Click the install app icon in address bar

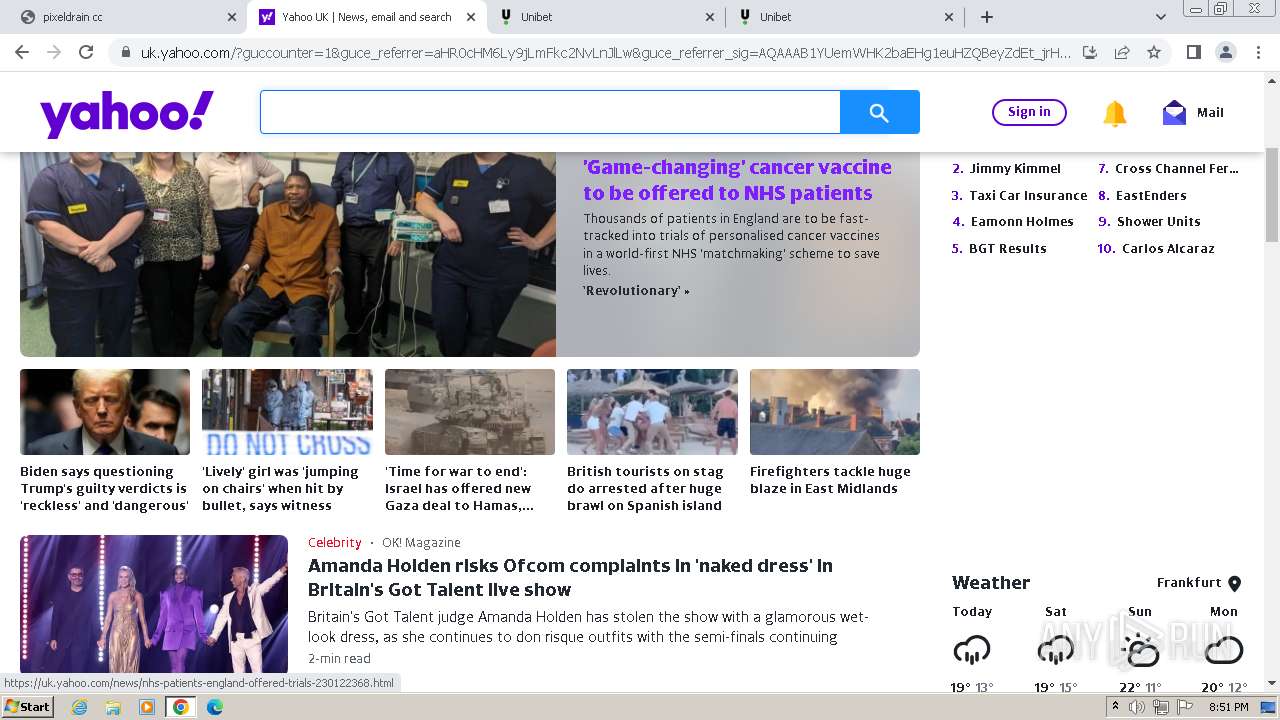coord(1090,52)
